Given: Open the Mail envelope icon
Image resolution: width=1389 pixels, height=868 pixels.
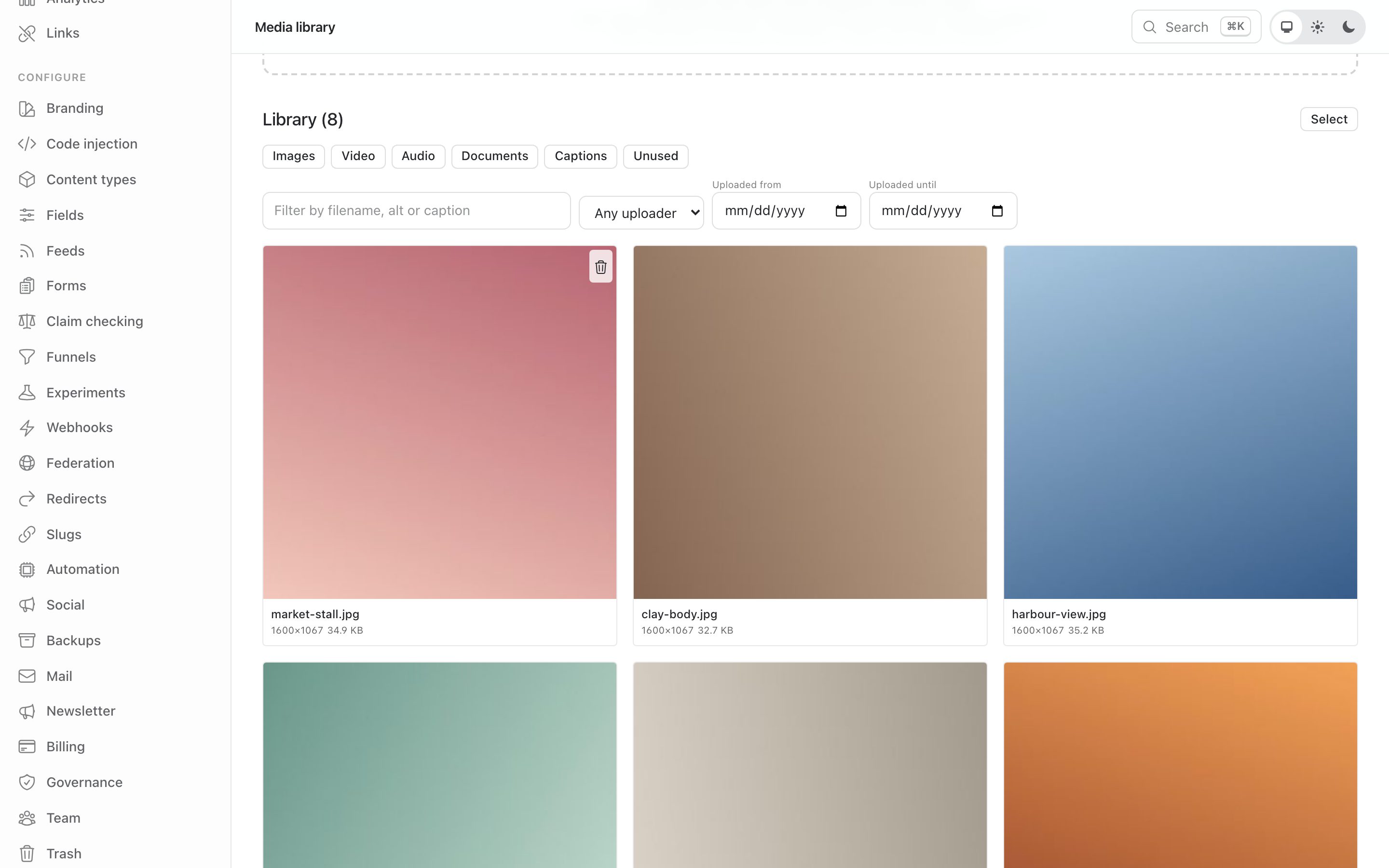Looking at the screenshot, I should (x=27, y=676).
